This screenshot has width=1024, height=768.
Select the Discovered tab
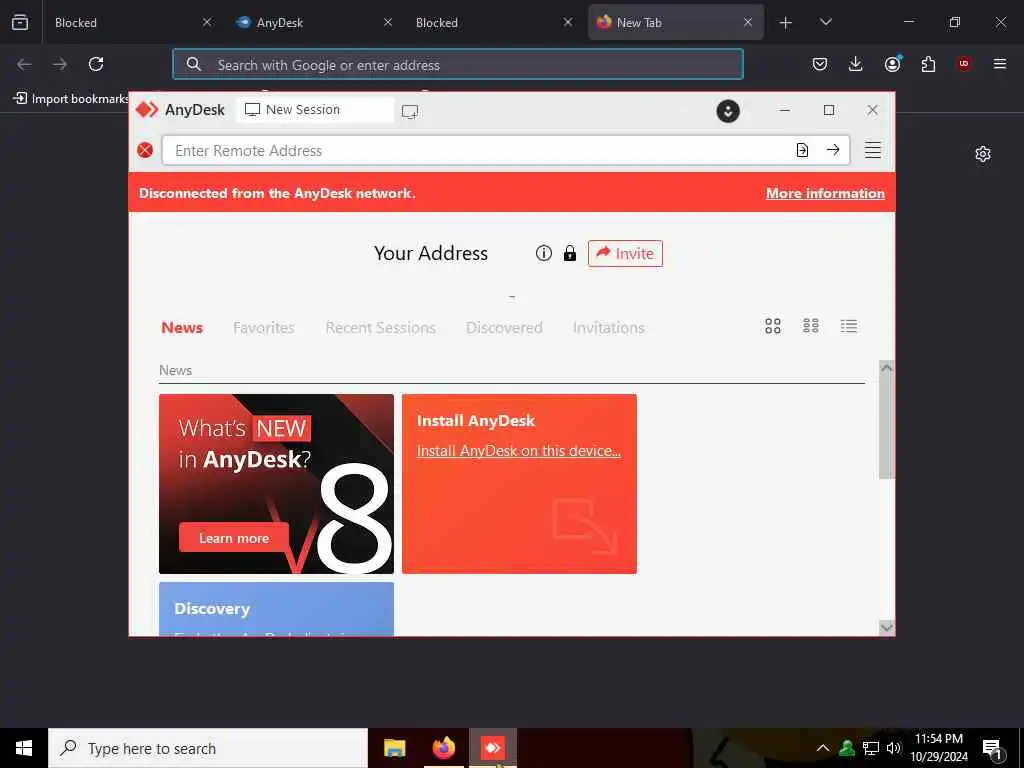tap(504, 327)
